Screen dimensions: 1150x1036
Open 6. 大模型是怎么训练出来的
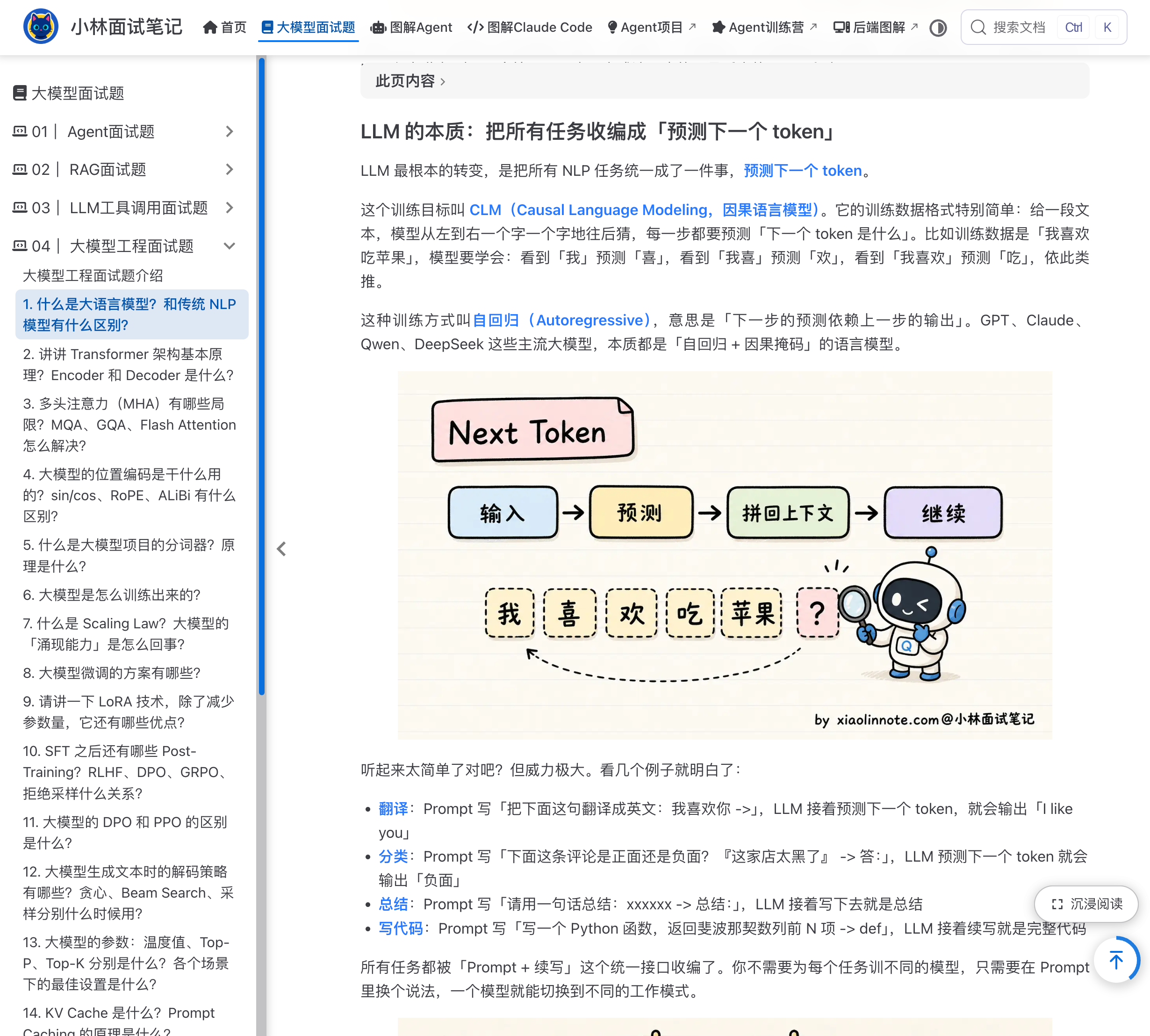coord(112,595)
